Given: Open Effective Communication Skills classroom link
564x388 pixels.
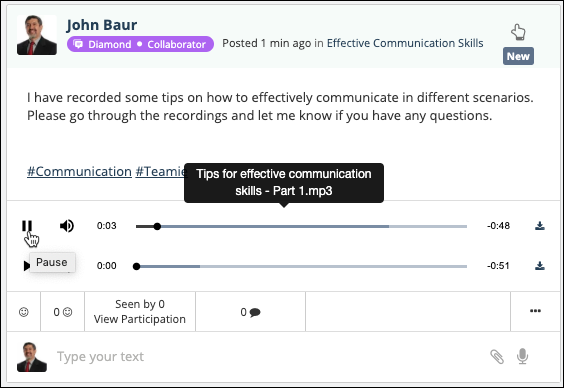Looking at the screenshot, I should 405,43.
